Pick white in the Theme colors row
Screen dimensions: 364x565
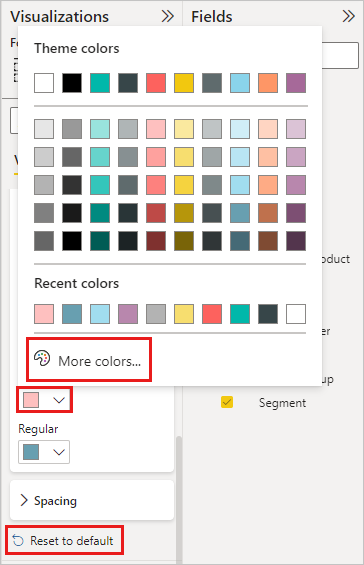(x=44, y=83)
